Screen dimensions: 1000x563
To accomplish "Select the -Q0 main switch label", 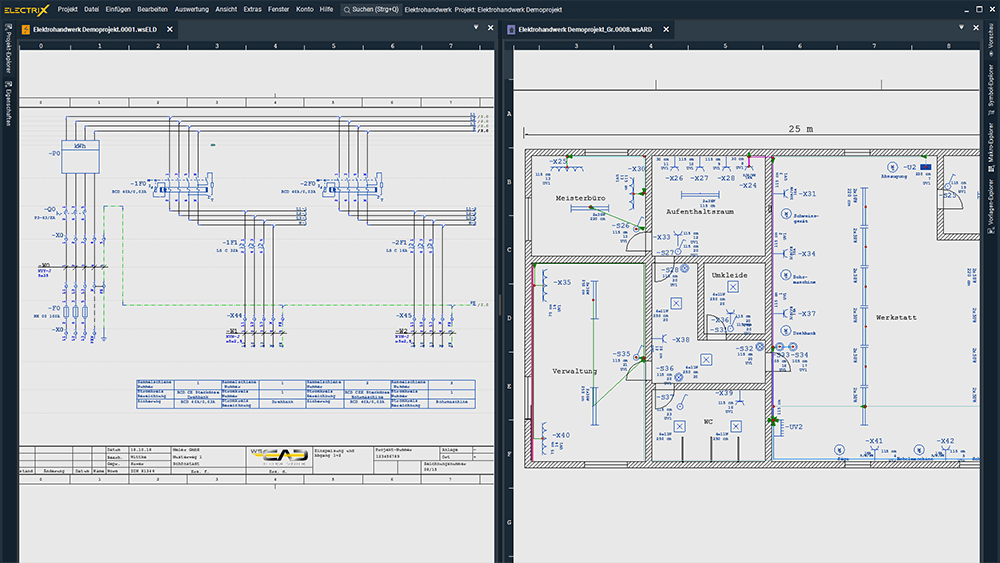I will (50, 209).
